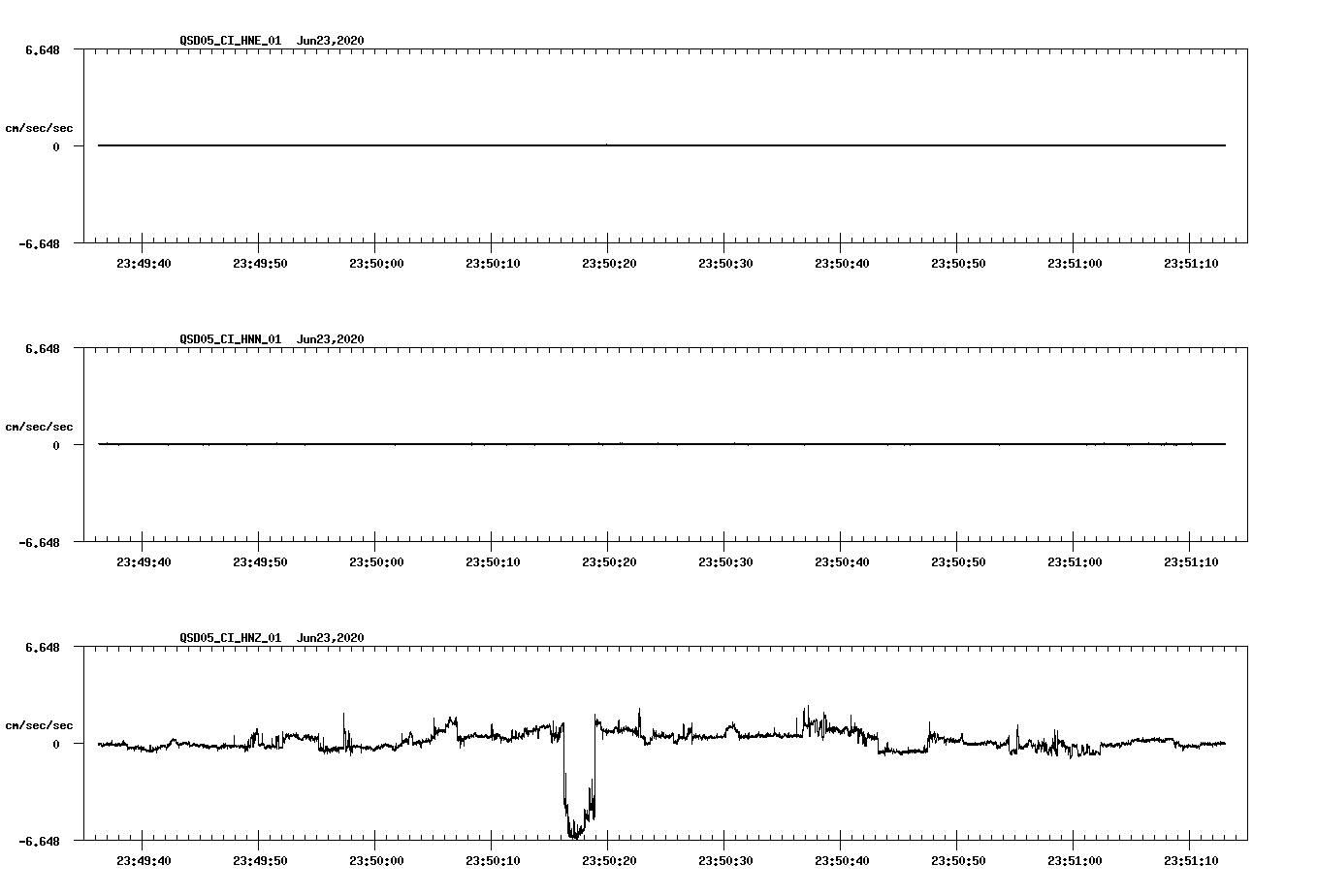Click the 23:51:00 time label under HNE plot
This screenshot has height=896, width=1317.
pyautogui.click(x=1075, y=264)
